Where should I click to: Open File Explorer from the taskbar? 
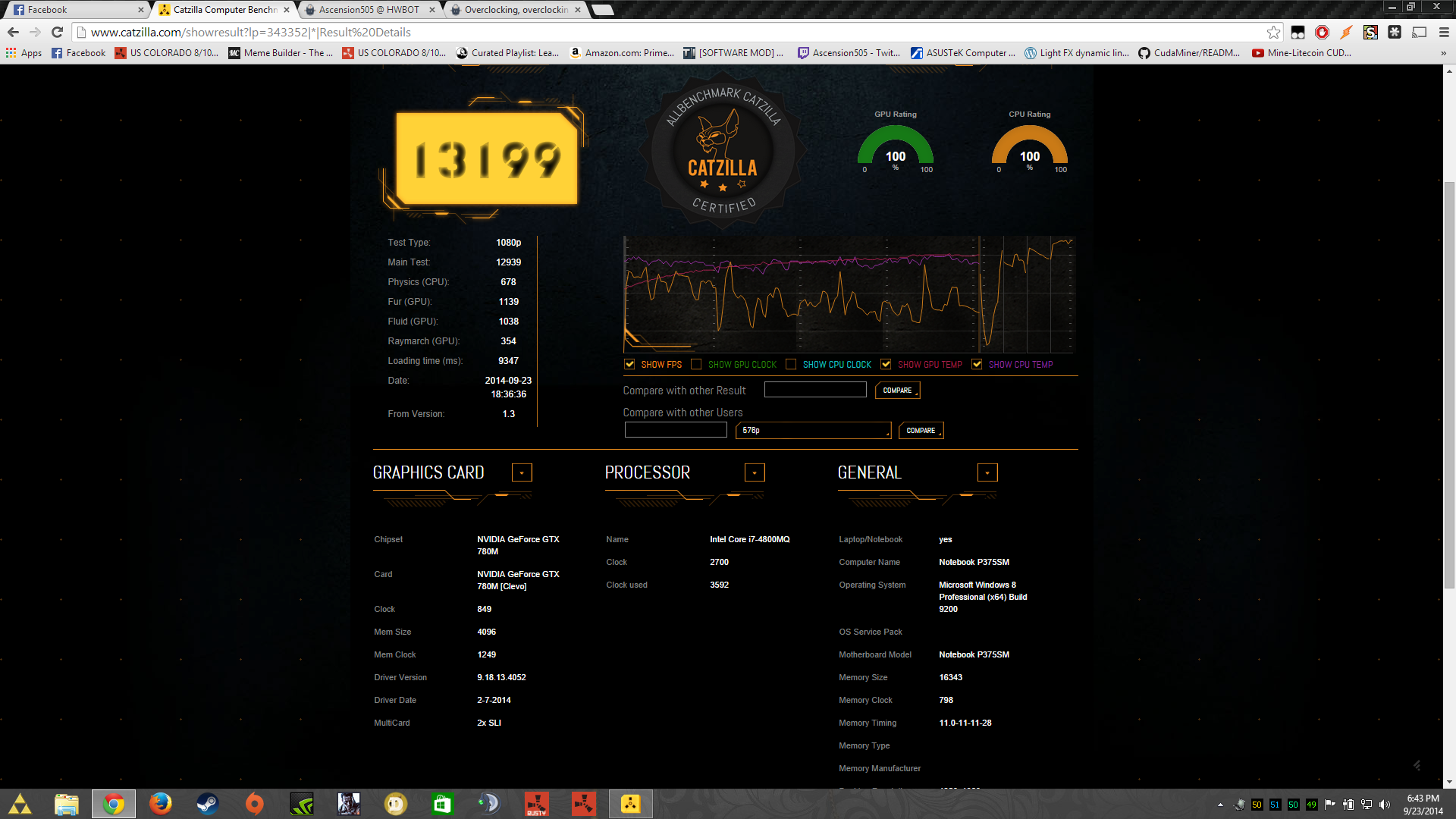66,803
